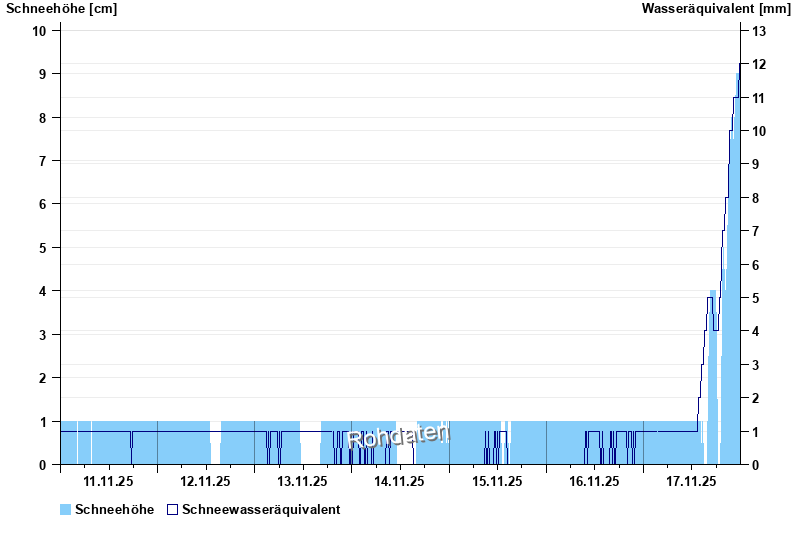Select the 11.11.25 date label
This screenshot has height=550, width=800.
(x=108, y=482)
